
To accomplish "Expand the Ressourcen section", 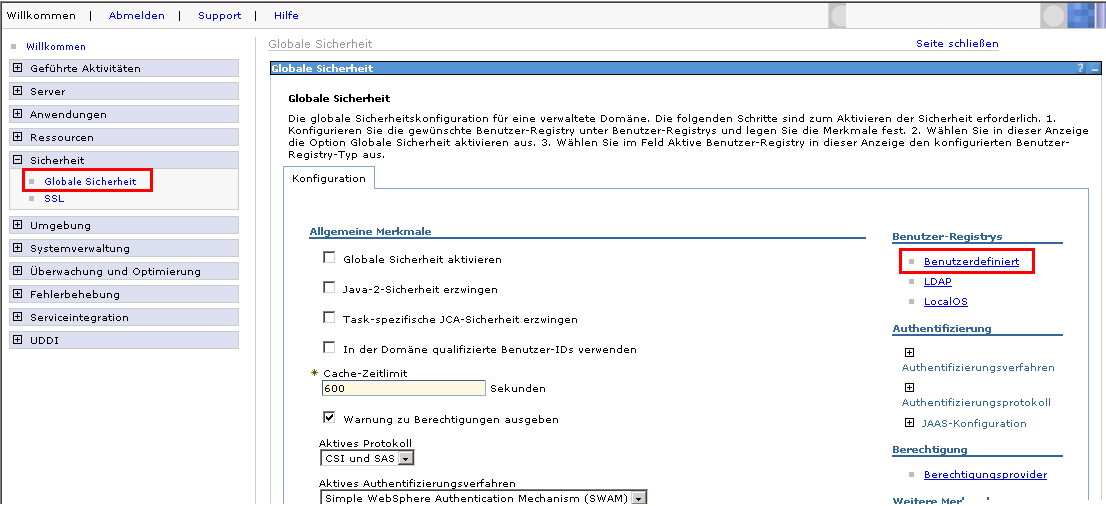I will 18,137.
